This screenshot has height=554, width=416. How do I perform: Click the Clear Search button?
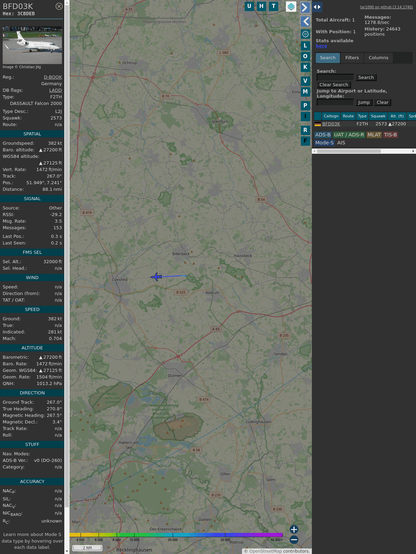click(x=334, y=85)
